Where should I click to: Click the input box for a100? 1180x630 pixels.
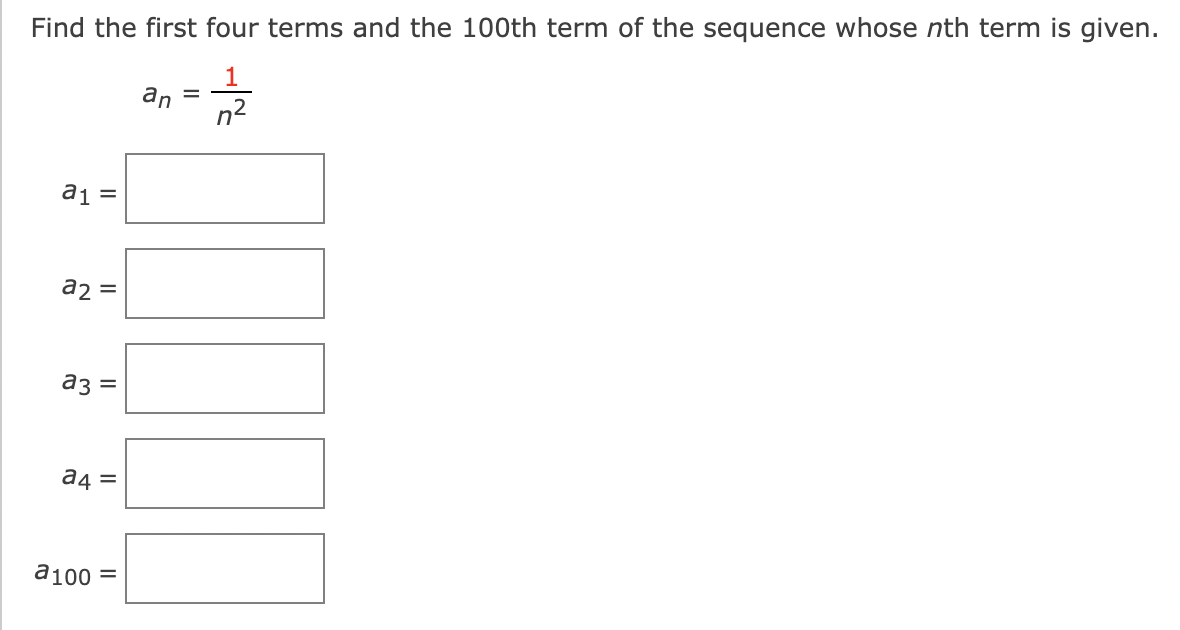[224, 568]
